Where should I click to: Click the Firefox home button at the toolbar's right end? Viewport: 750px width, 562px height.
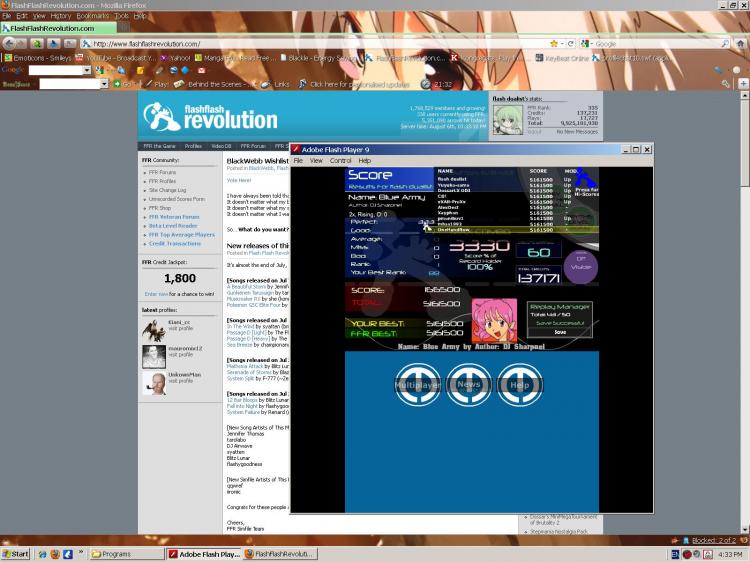point(740,44)
